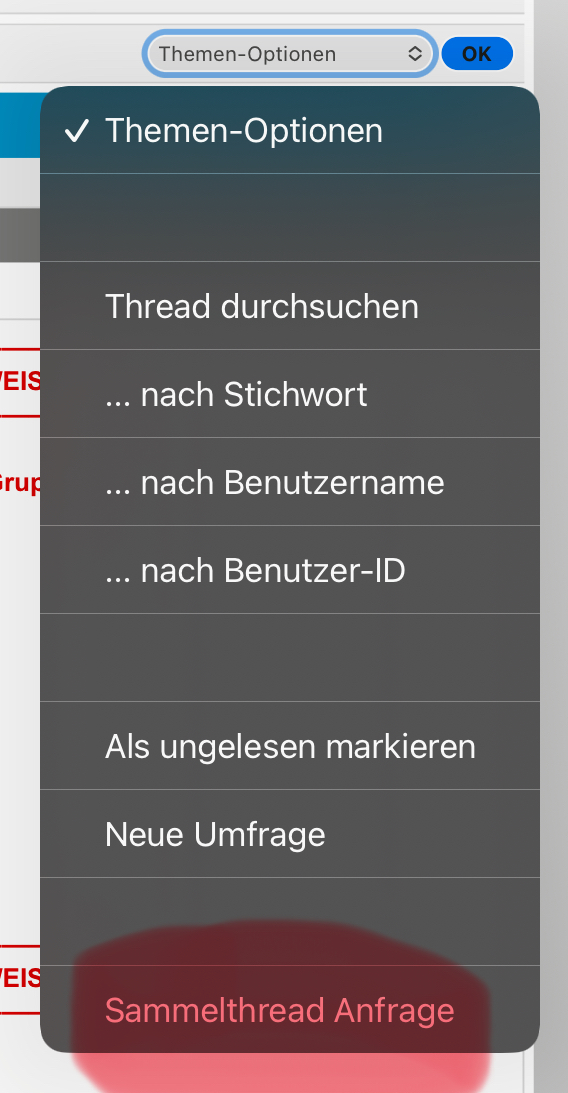Open the Themen-Optionen combo box at top
Image resolution: width=568 pixels, height=1093 pixels.
point(290,53)
